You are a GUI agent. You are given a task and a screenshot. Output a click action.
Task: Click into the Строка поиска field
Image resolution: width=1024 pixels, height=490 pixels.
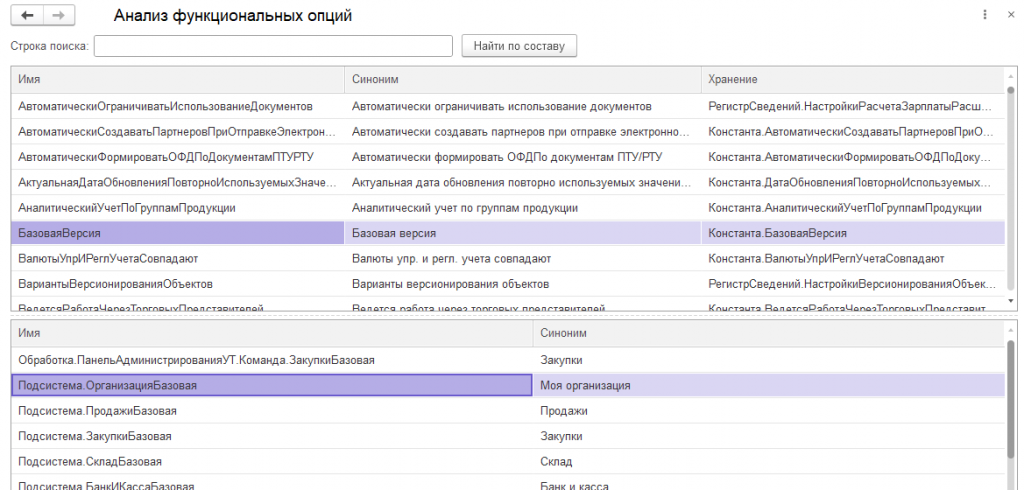tap(273, 46)
